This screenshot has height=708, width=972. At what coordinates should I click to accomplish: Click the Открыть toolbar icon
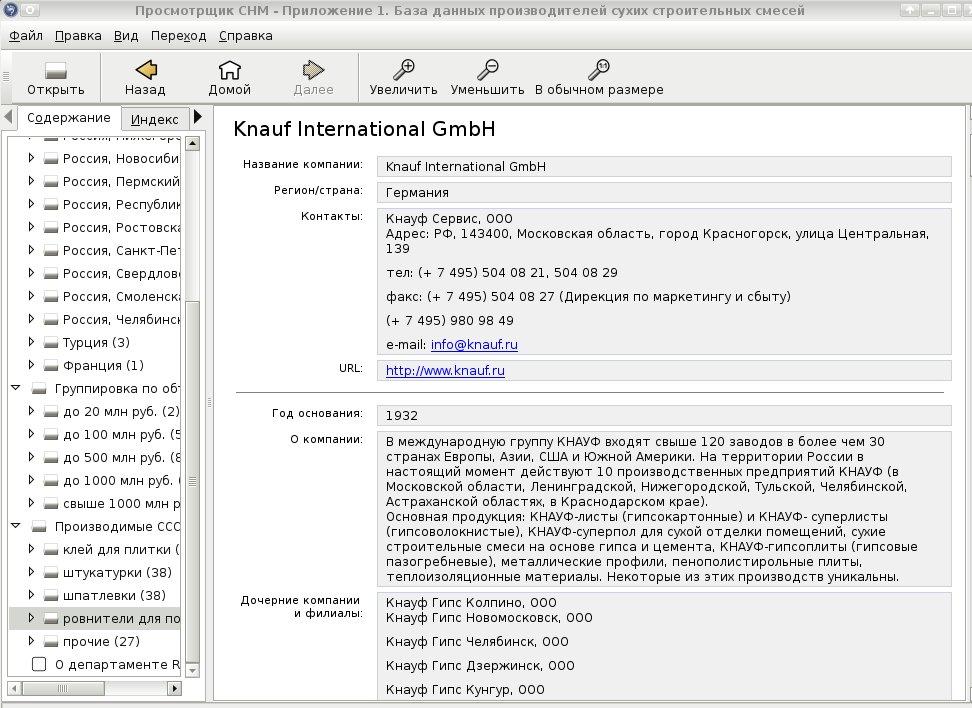pyautogui.click(x=56, y=71)
